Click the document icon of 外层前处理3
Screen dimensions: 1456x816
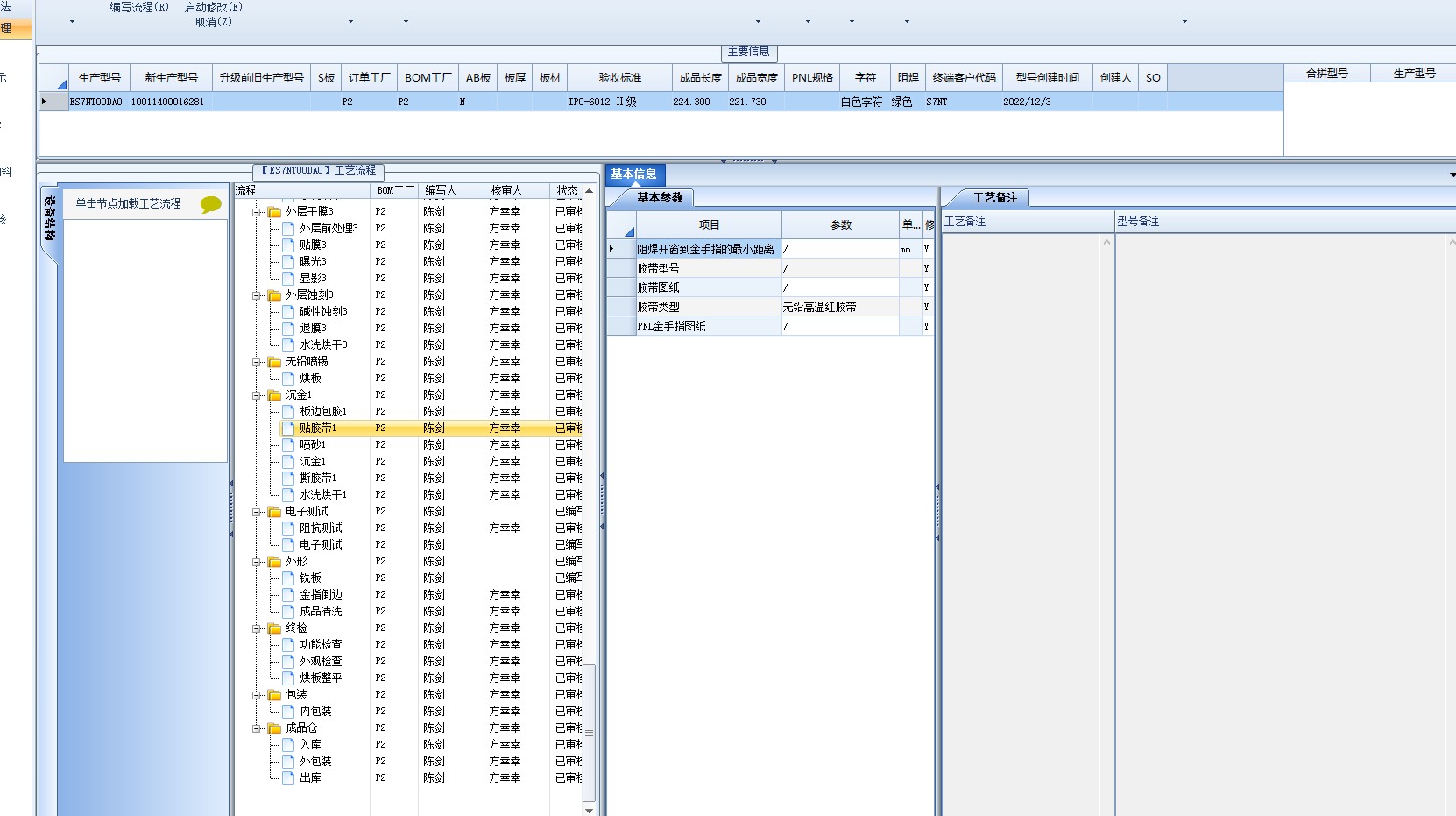(x=288, y=228)
